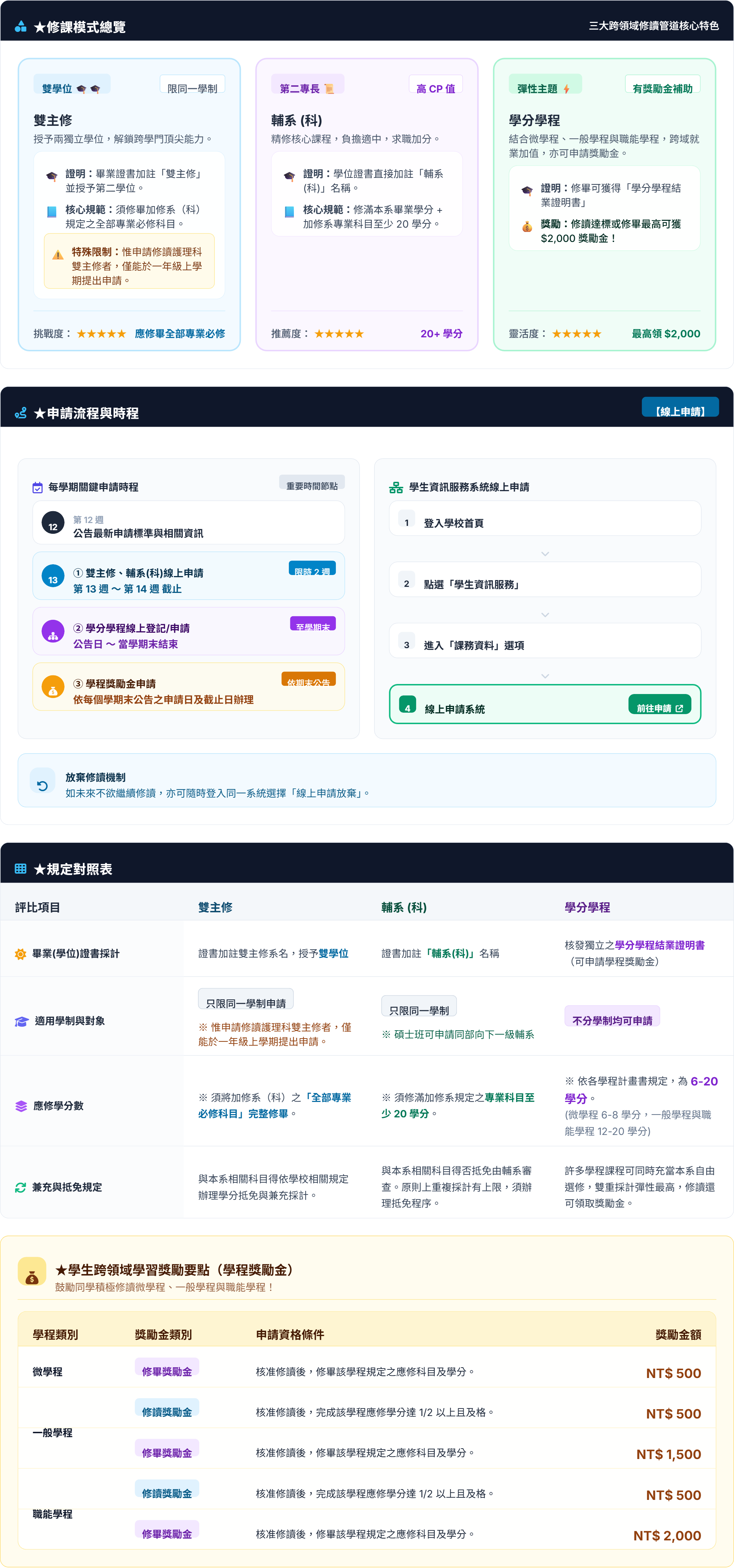Image resolution: width=734 pixels, height=1568 pixels.
Task: Open the 應修畢全部專業必修 link
Action: tap(180, 333)
